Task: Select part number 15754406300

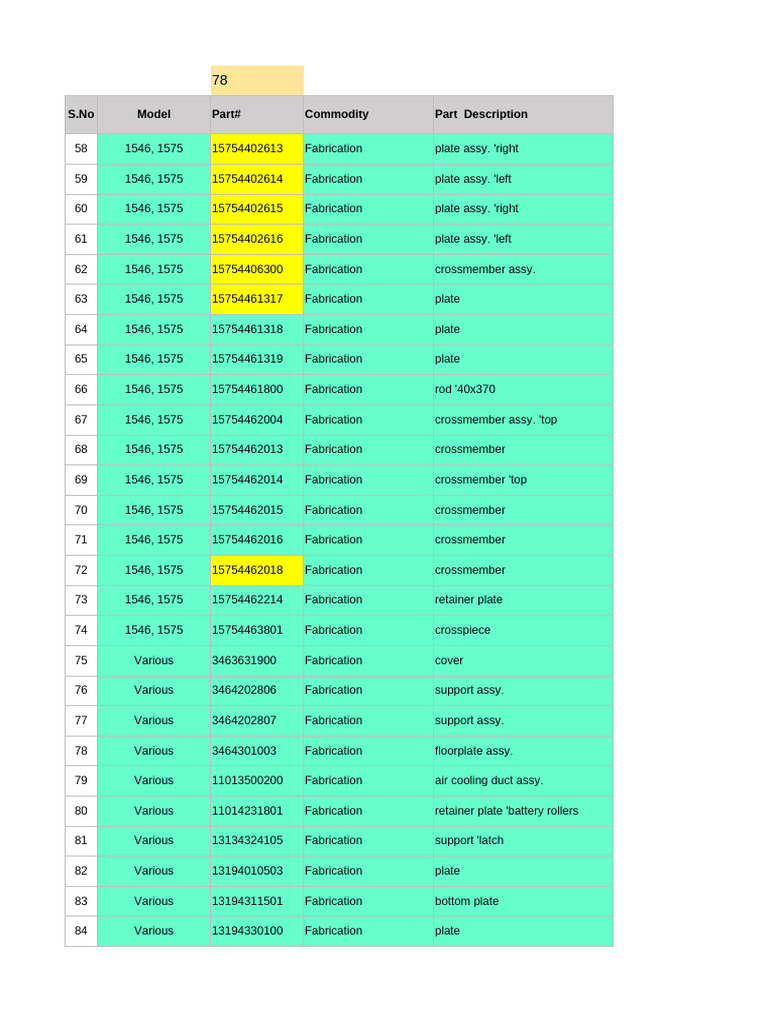Action: pyautogui.click(x=257, y=269)
